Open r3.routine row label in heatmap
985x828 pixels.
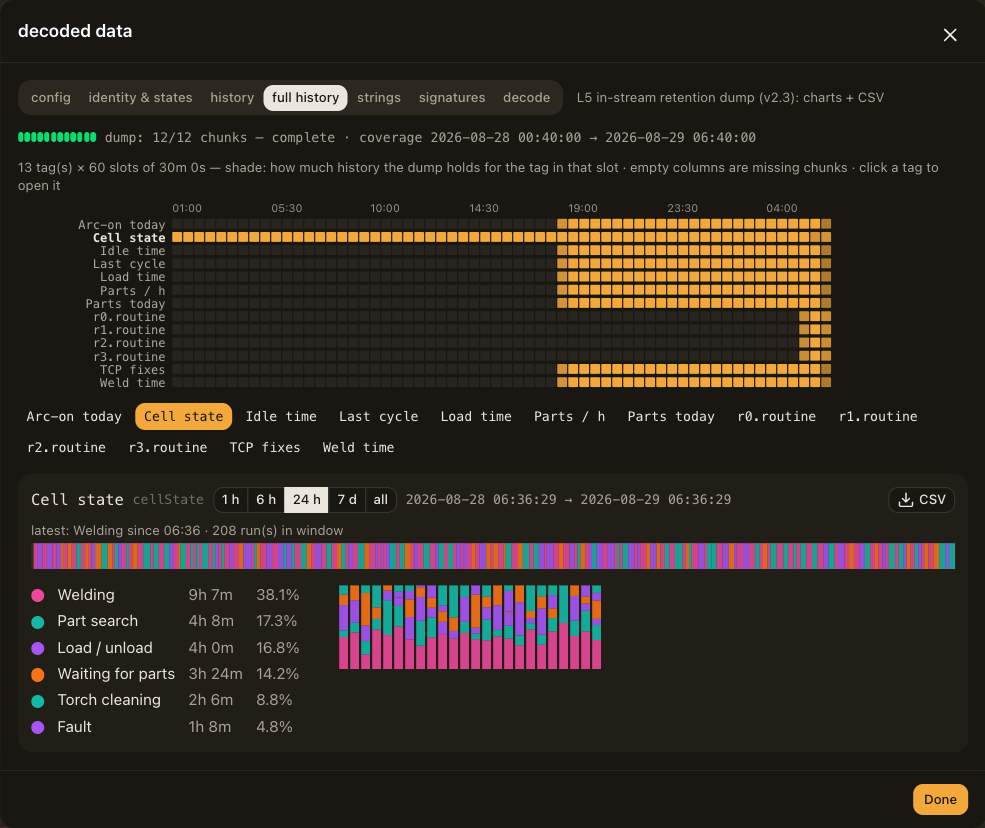point(129,356)
